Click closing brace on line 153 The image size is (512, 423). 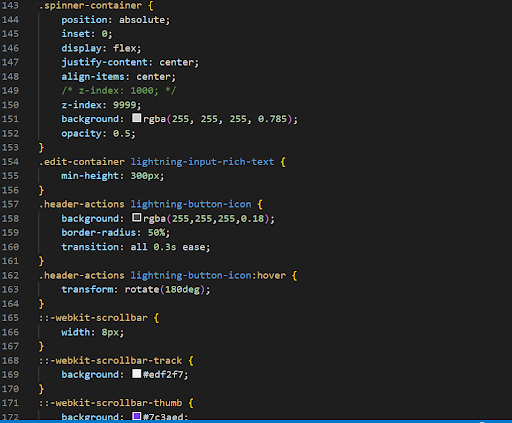[x=41, y=148]
